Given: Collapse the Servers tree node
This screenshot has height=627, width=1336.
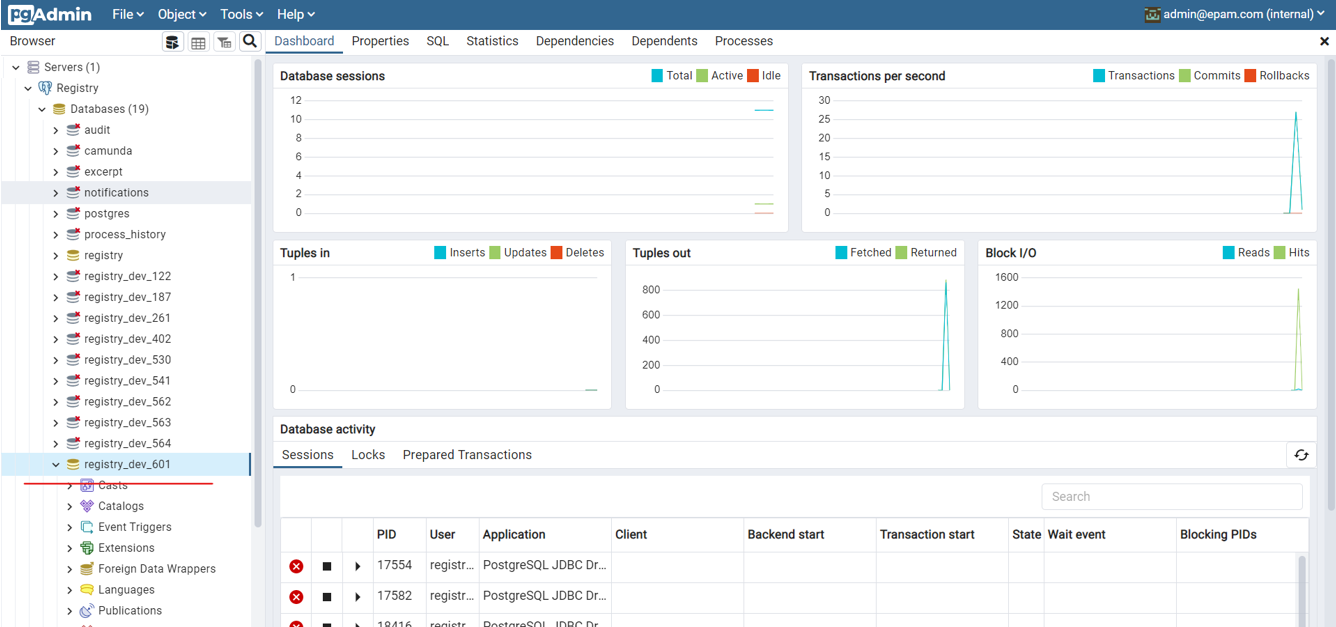Looking at the screenshot, I should [16, 67].
